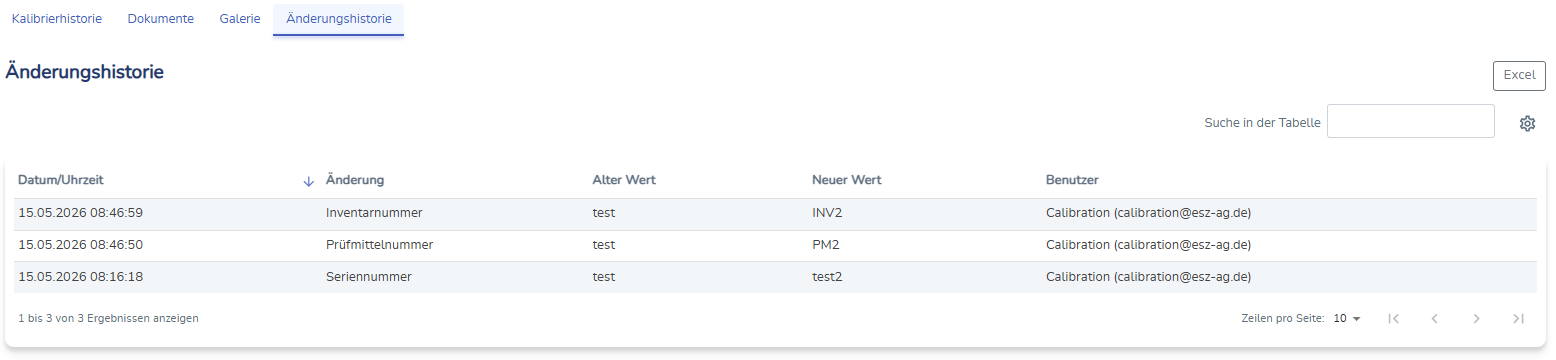Open the table settings gear icon
This screenshot has height=360, width=1556.
[1527, 123]
